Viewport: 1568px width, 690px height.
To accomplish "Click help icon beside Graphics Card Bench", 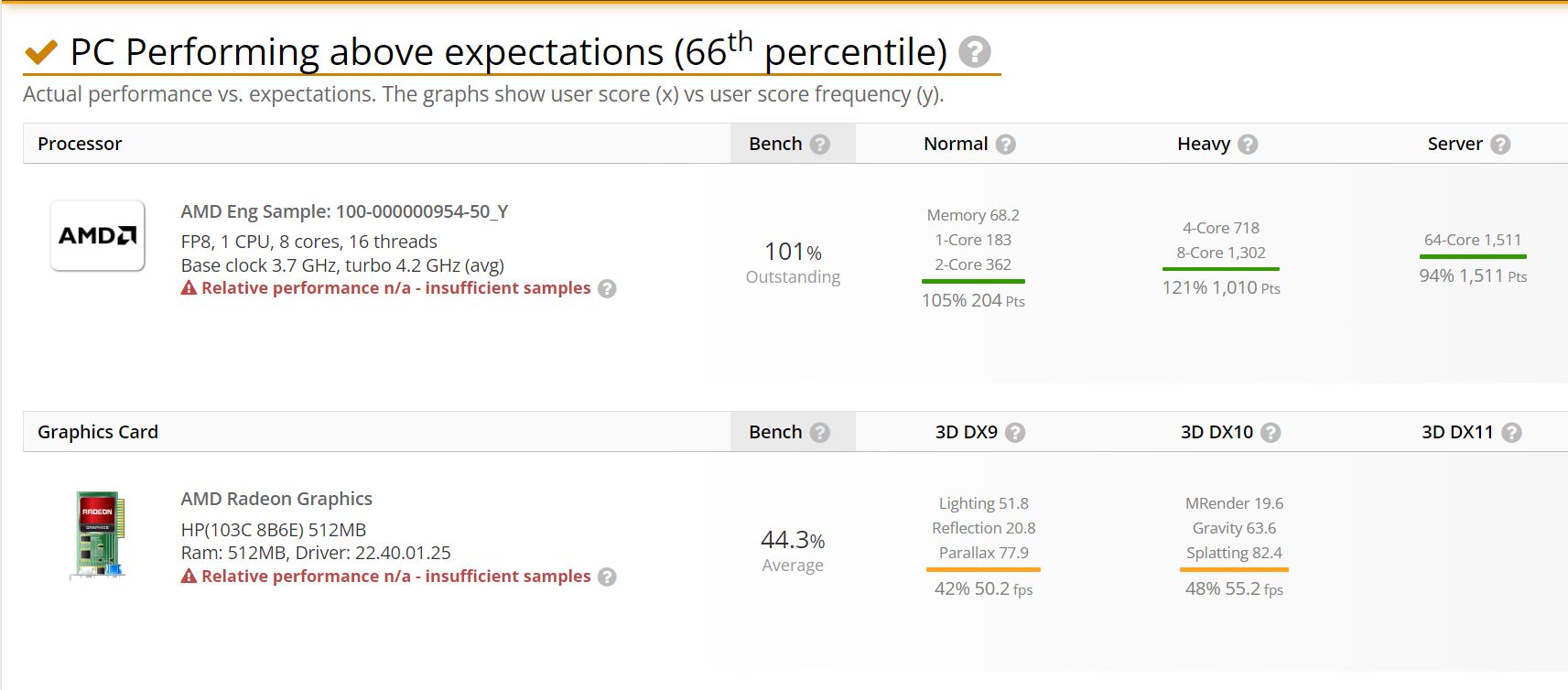I will click(820, 433).
